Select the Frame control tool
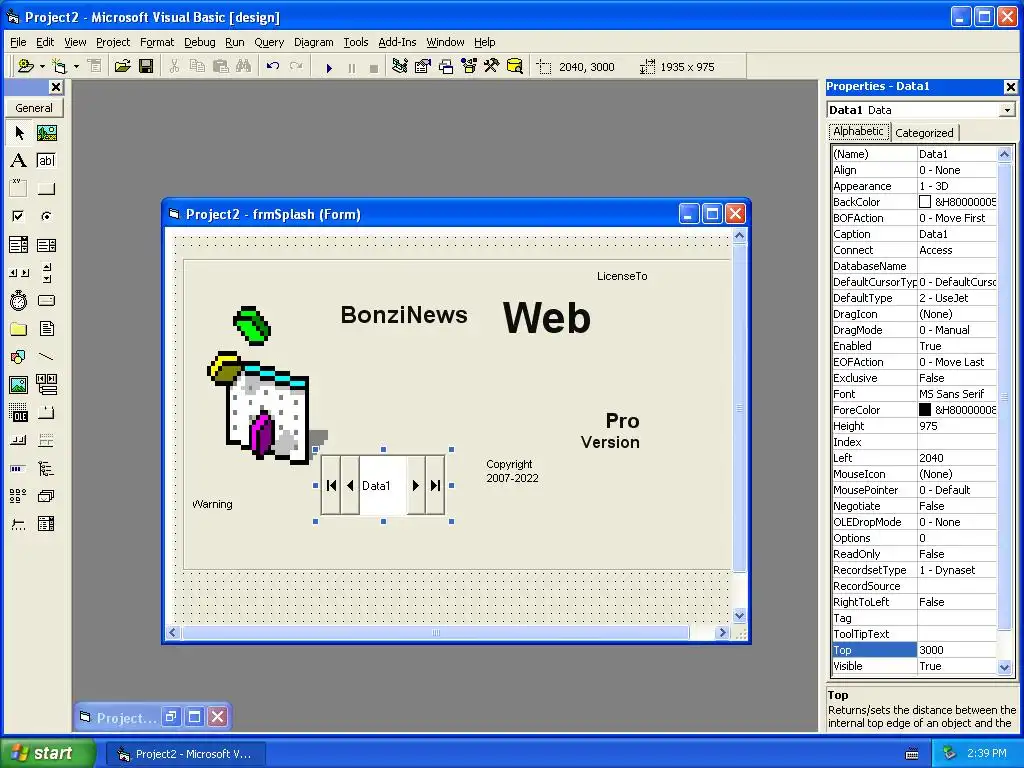Viewport: 1024px width, 768px height. [19, 189]
